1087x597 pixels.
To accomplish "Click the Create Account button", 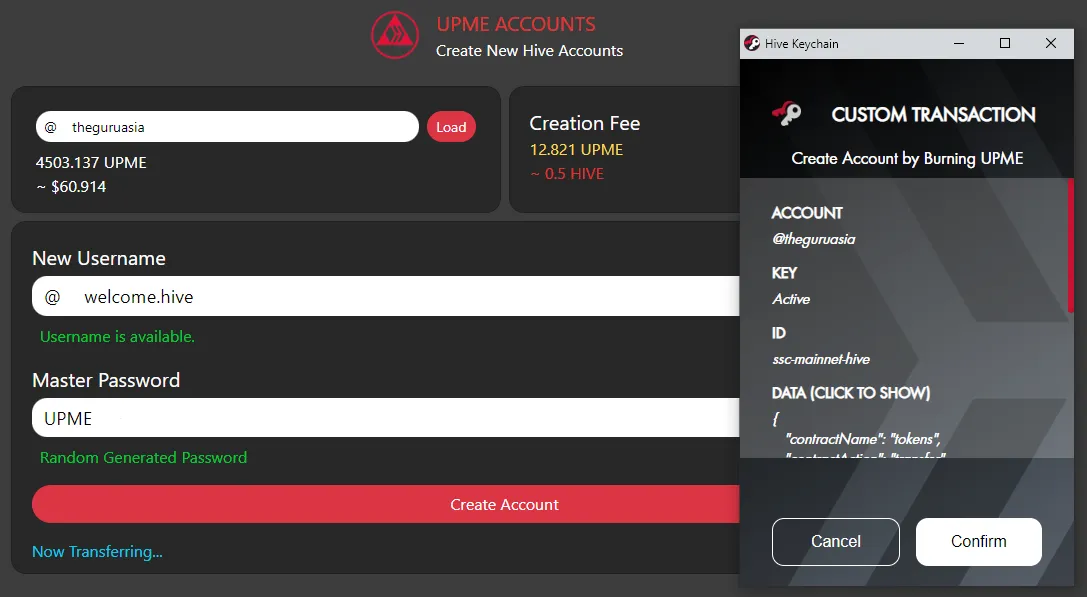I will (x=386, y=504).
